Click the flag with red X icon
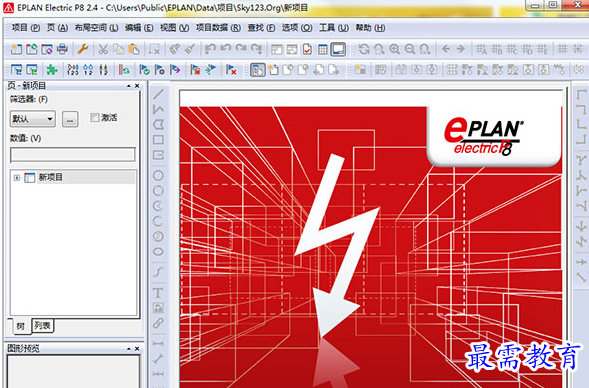The height and width of the screenshot is (388, 589). point(231,69)
